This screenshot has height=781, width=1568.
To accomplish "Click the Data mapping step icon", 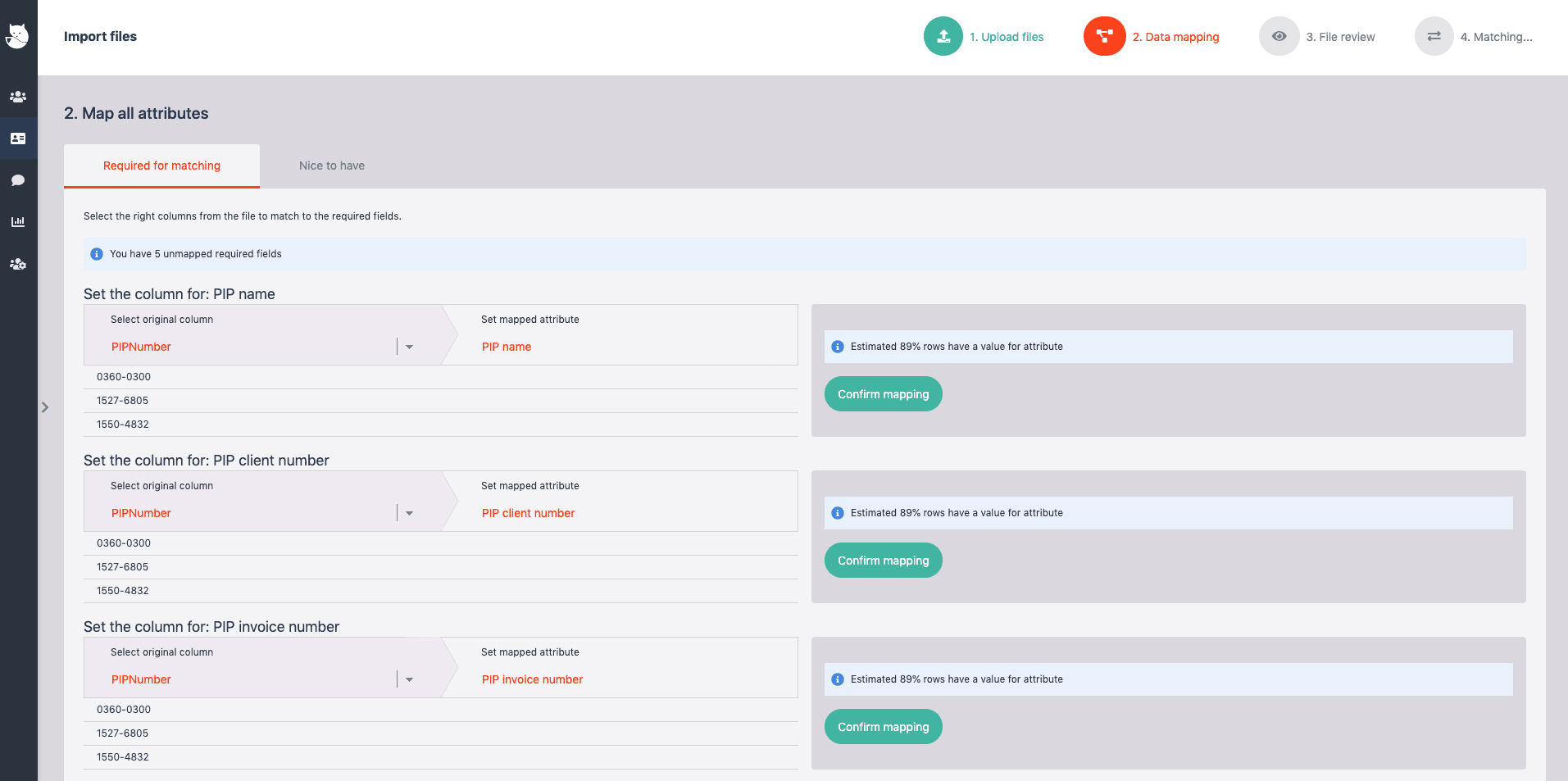I will pos(1105,36).
